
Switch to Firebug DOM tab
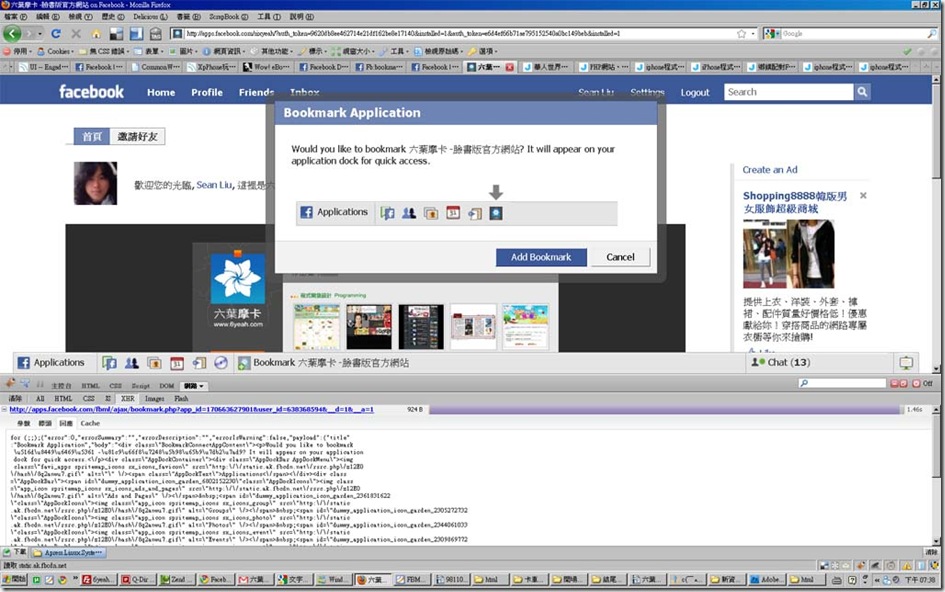pyautogui.click(x=167, y=386)
